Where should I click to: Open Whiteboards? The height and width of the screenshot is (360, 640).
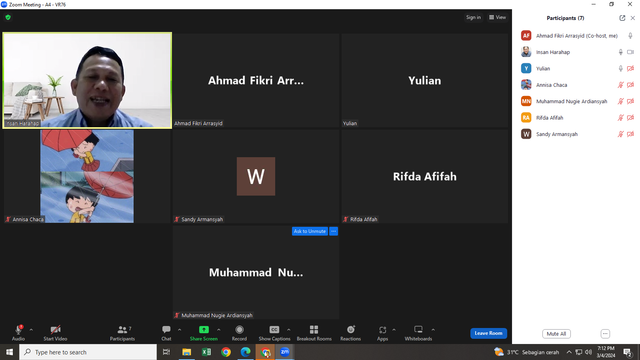pyautogui.click(x=418, y=333)
